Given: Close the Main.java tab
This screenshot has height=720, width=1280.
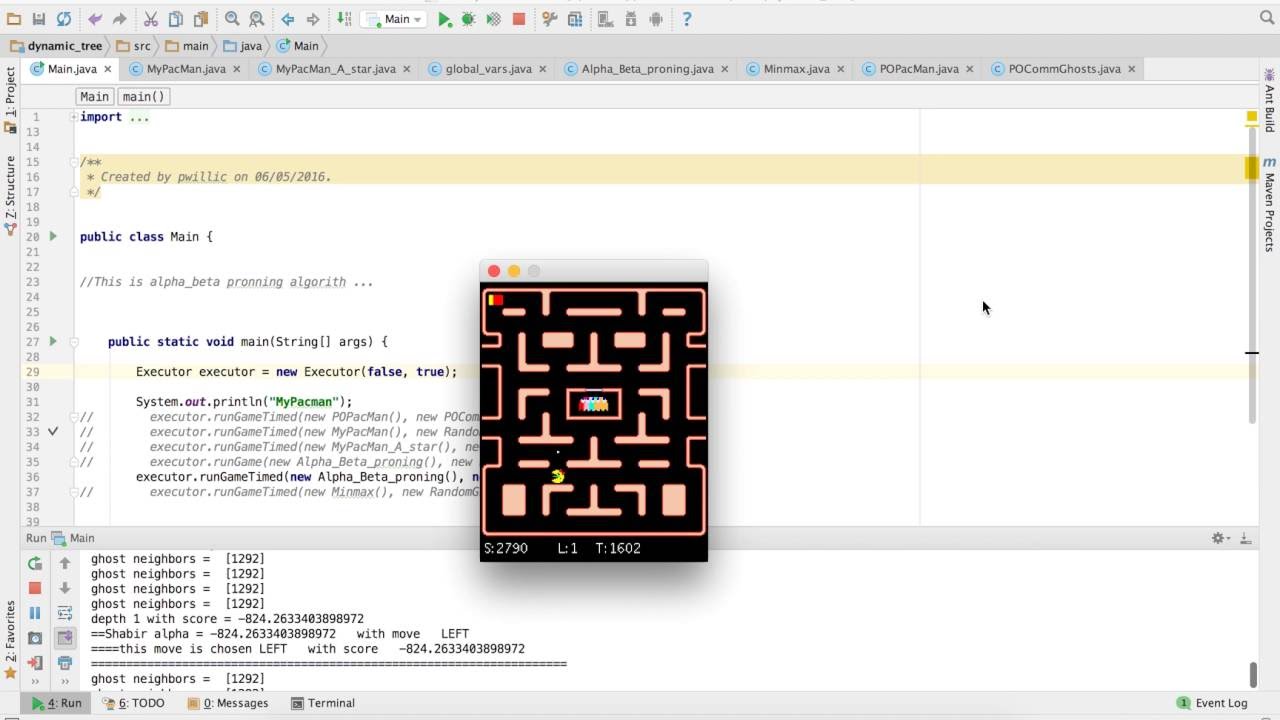Looking at the screenshot, I should tap(108, 69).
